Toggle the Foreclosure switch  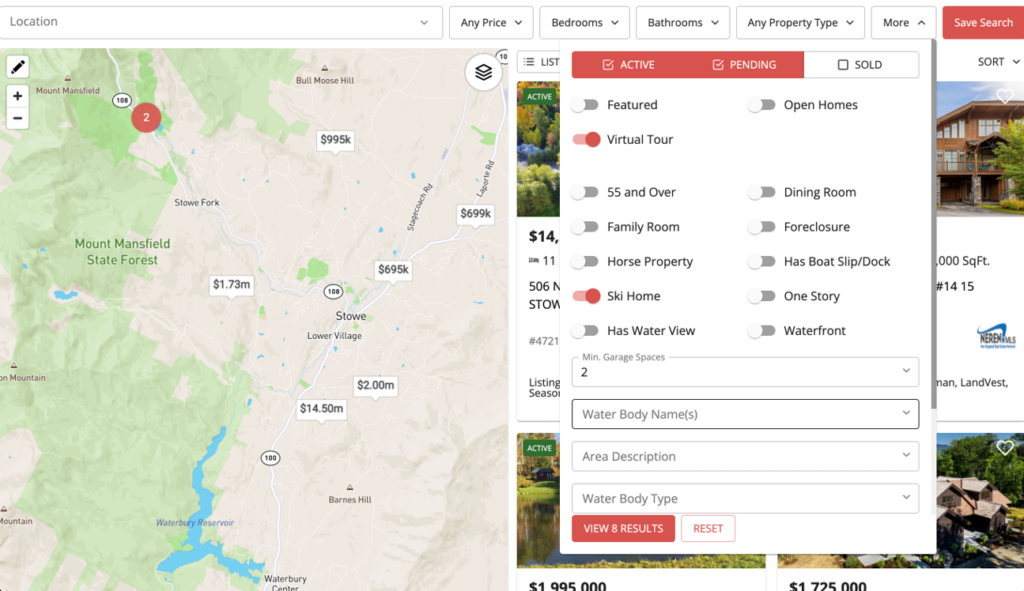click(x=761, y=227)
